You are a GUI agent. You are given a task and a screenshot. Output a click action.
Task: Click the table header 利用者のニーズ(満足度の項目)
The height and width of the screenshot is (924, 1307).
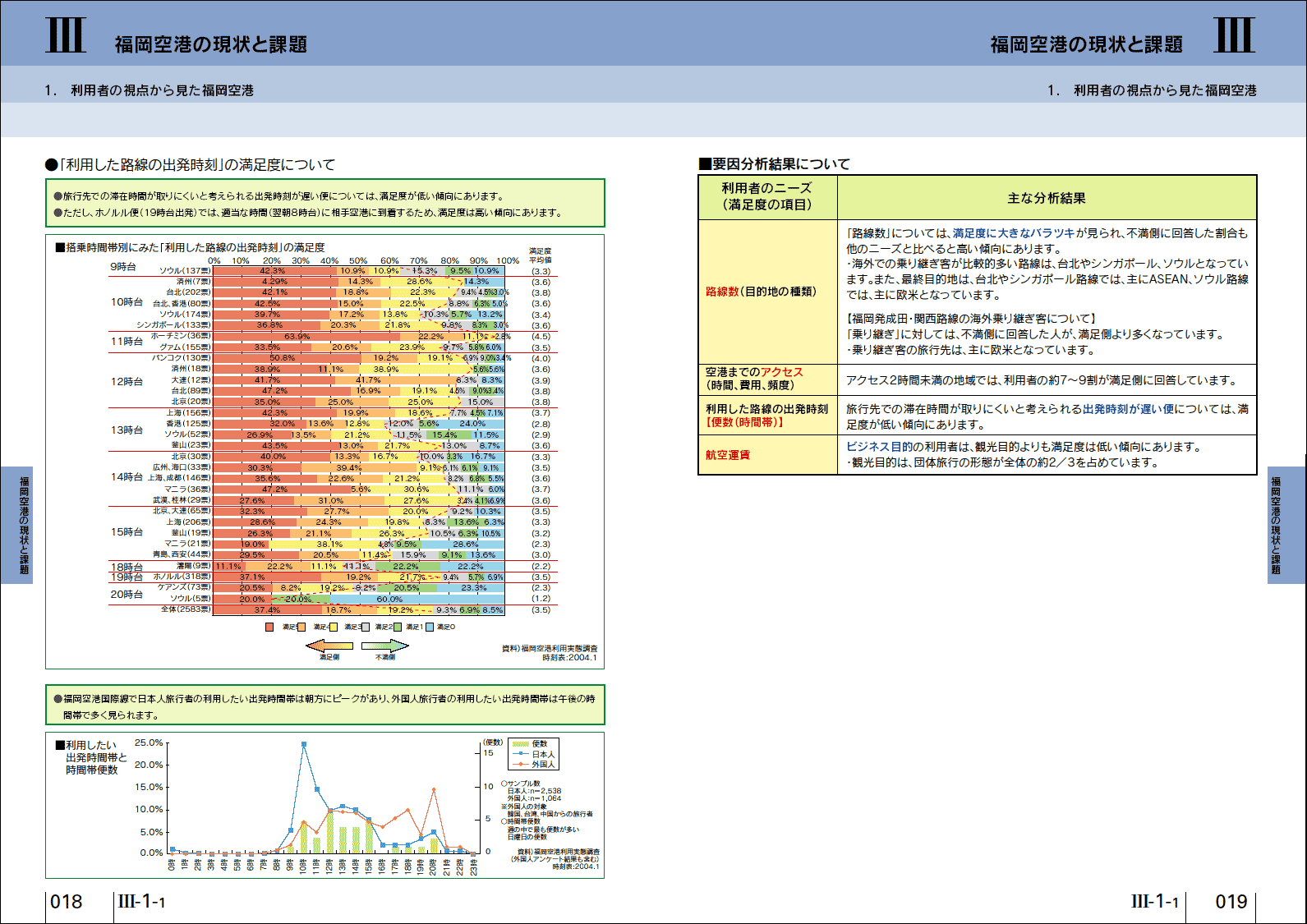(767, 197)
